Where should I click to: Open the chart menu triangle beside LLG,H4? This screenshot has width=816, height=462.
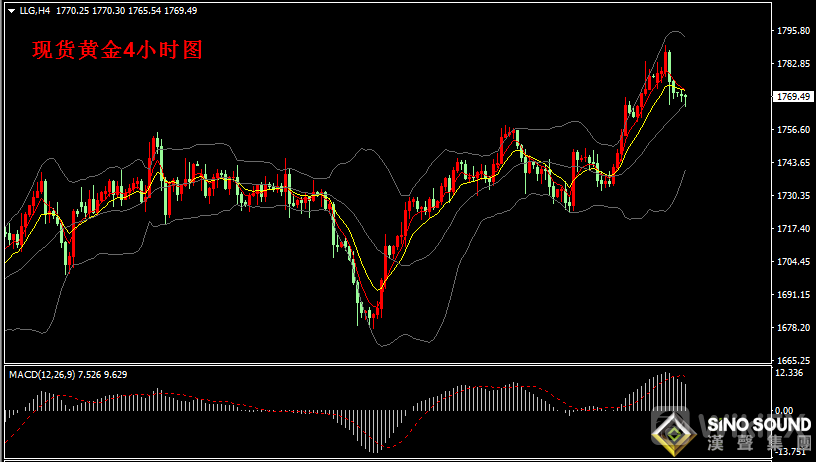11,10
